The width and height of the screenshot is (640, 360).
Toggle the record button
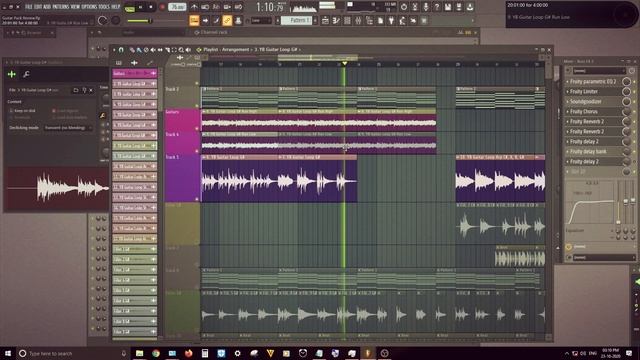click(x=162, y=7)
